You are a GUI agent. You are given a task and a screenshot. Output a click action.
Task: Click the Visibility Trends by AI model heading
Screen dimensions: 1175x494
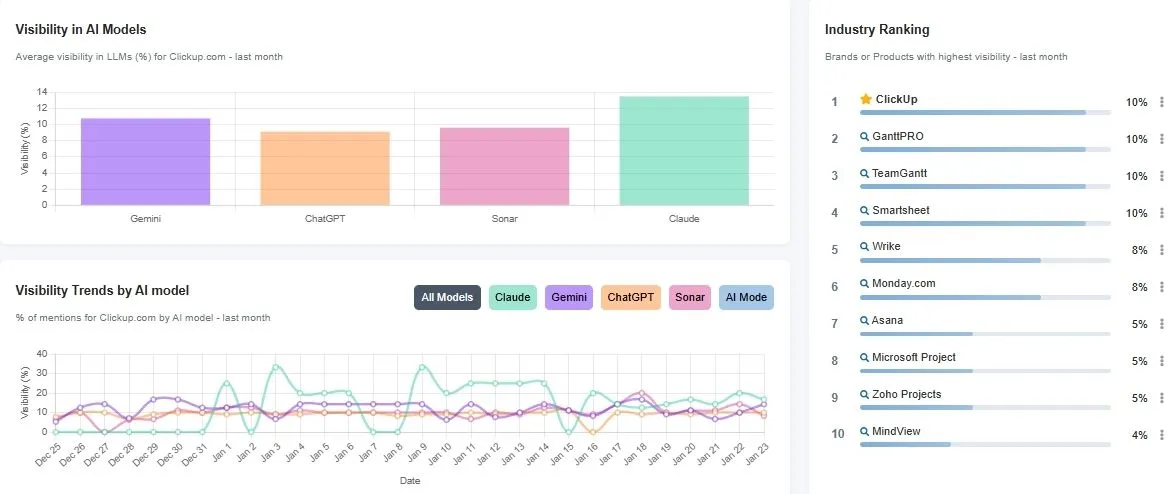point(102,290)
